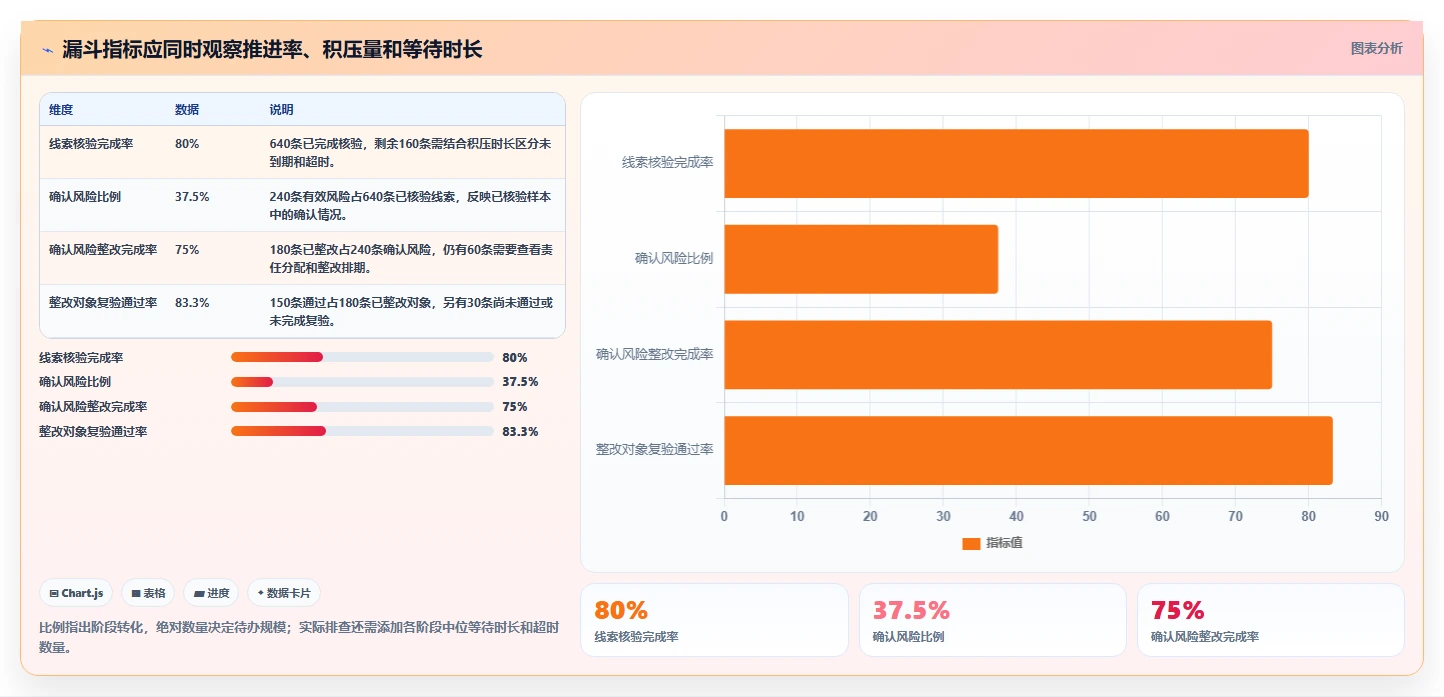Click the 维度 column header
Viewport: 1444px width, 697px height.
[61, 110]
